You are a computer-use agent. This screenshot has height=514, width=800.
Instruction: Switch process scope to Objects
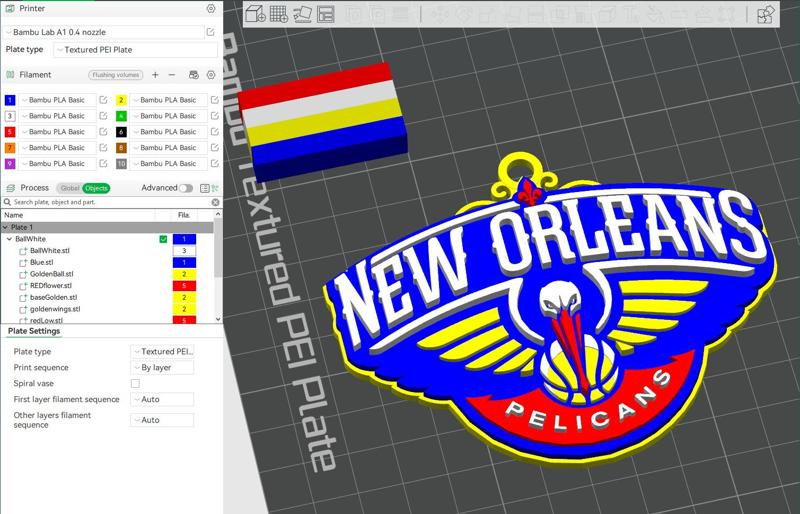point(96,188)
